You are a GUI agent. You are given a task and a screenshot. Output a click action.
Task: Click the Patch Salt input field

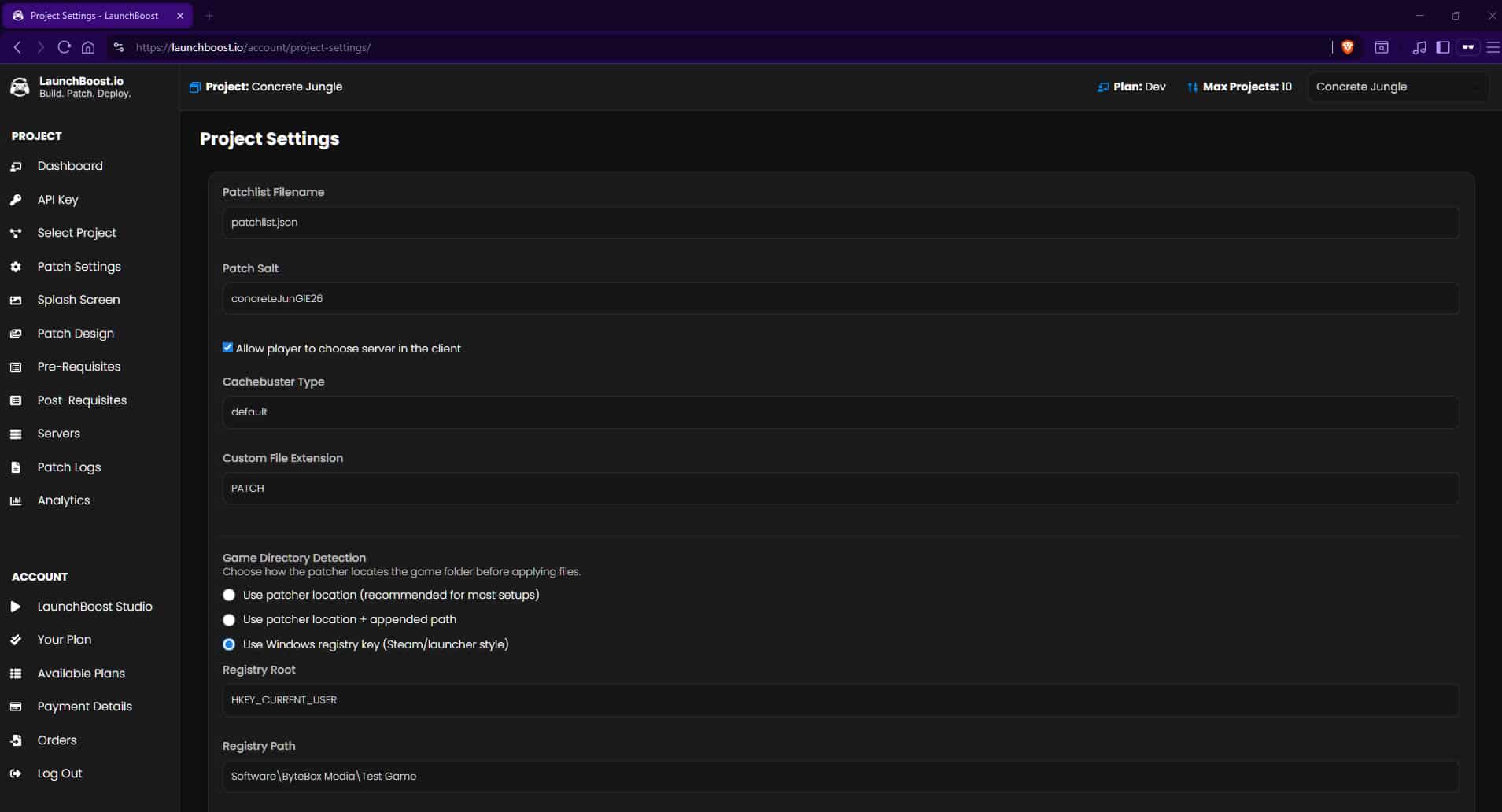[840, 299]
